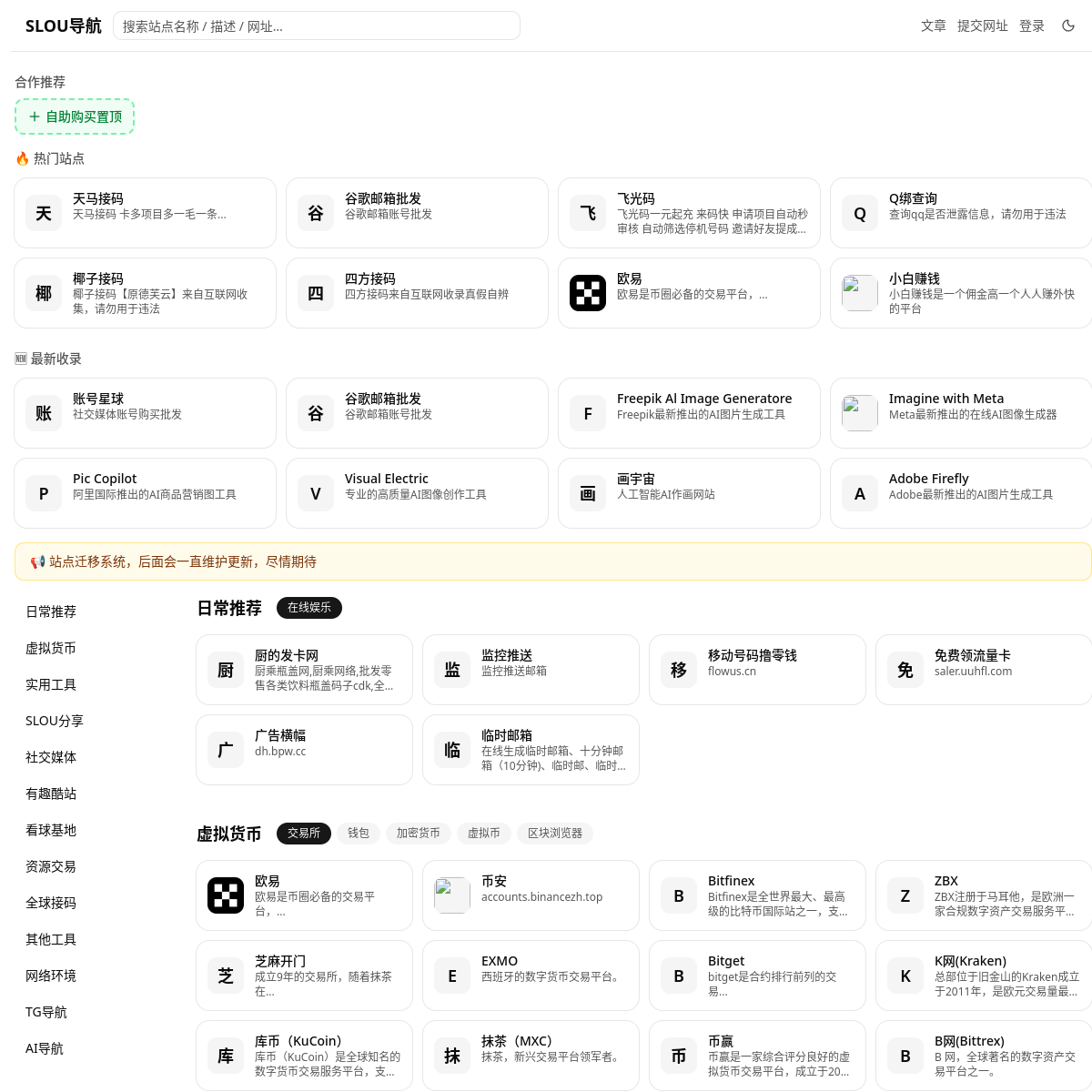1092x1092 pixels.
Task: Open the 文章 link in header
Action: [x=934, y=25]
